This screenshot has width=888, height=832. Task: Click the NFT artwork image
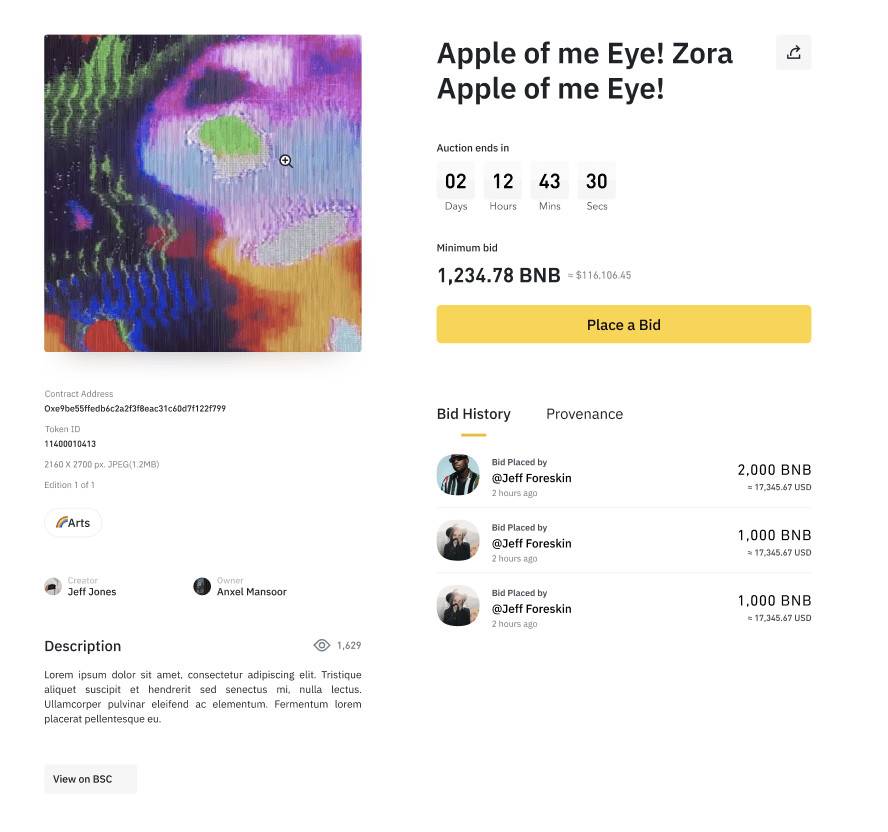pyautogui.click(x=203, y=193)
